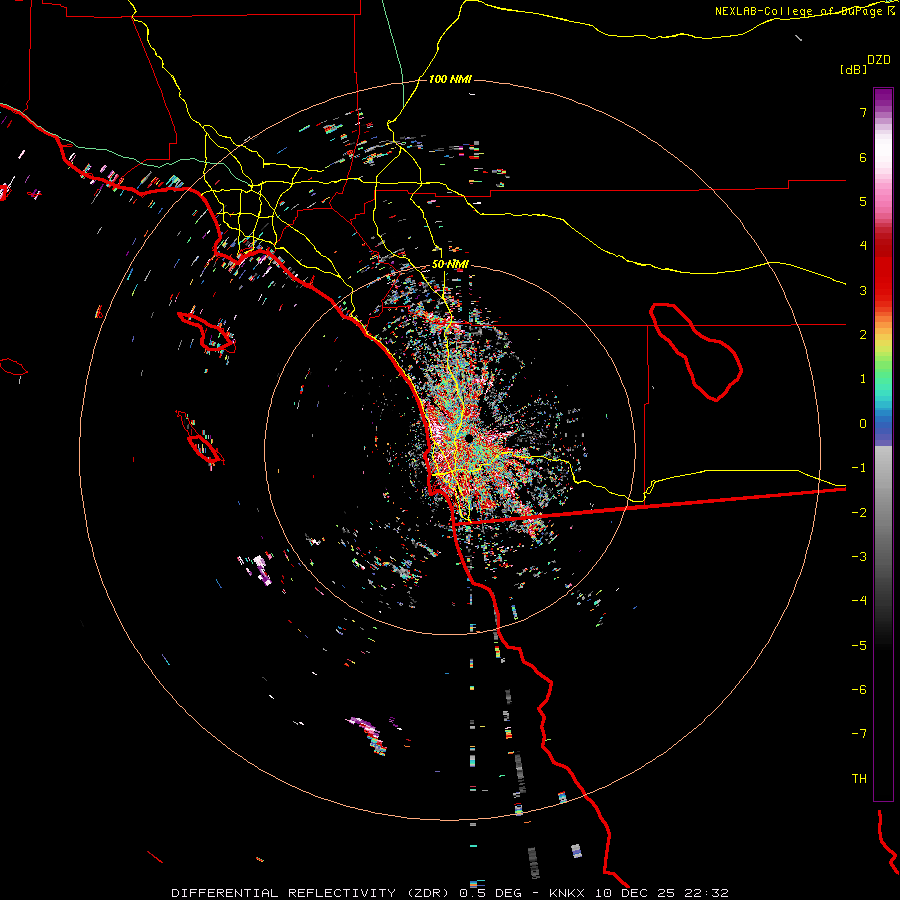
Task: Click the 2 dB label on color scale
Action: coord(863,335)
